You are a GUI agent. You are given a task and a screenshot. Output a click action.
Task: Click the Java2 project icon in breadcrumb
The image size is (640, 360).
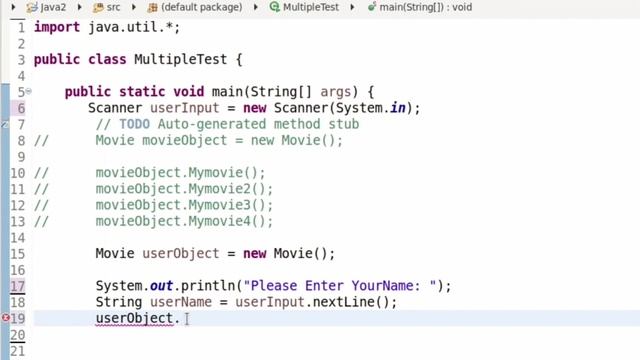[x=32, y=7]
